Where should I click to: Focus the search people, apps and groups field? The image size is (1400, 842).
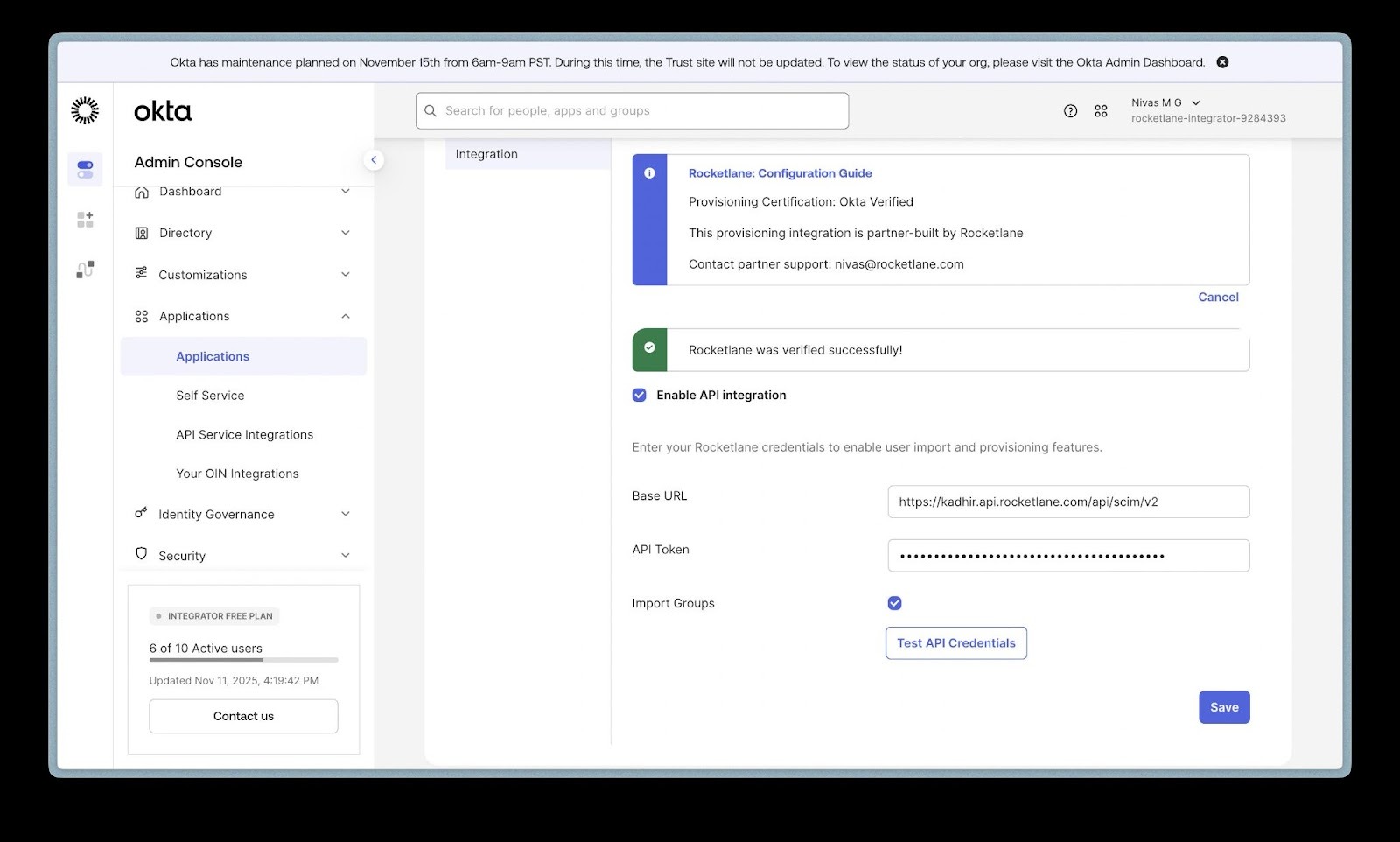point(632,111)
